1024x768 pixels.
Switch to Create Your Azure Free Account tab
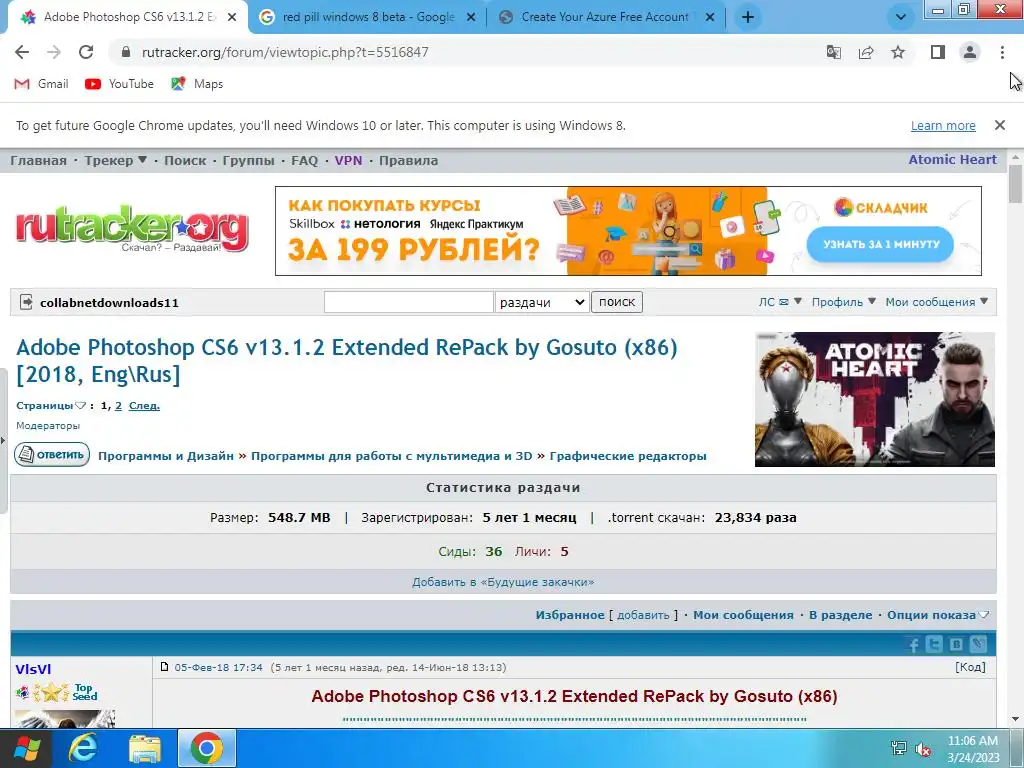click(x=604, y=18)
